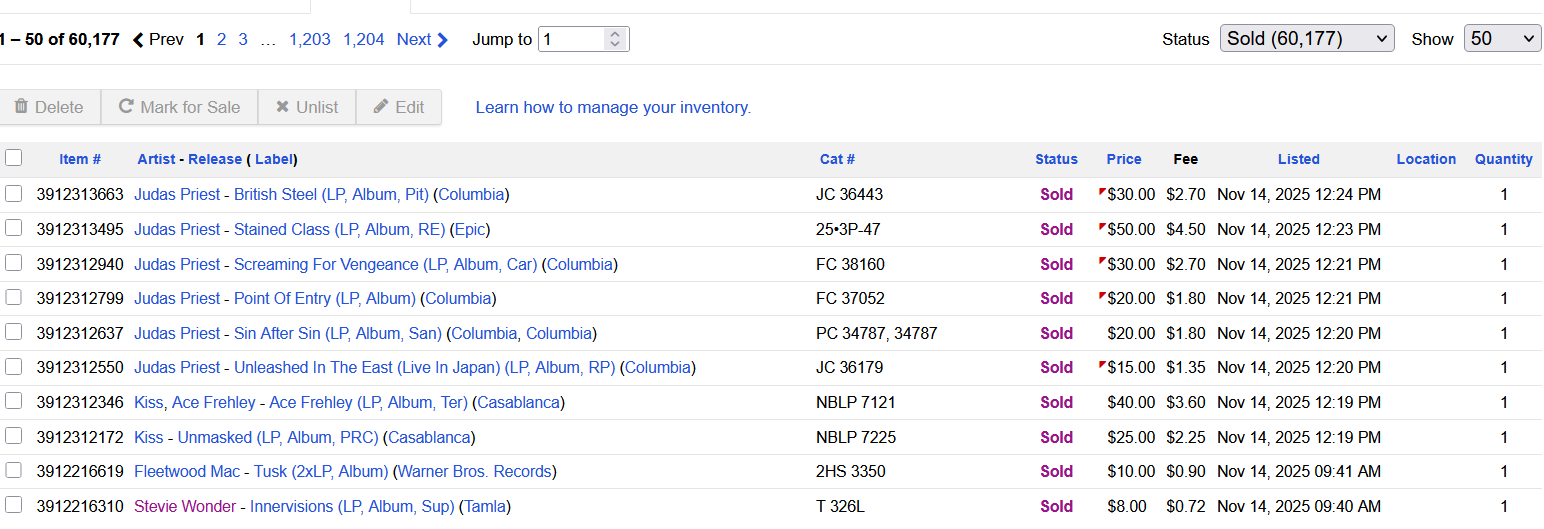Click the Mark for Sale button
Screen dimensions: 1544x529
click(179, 107)
